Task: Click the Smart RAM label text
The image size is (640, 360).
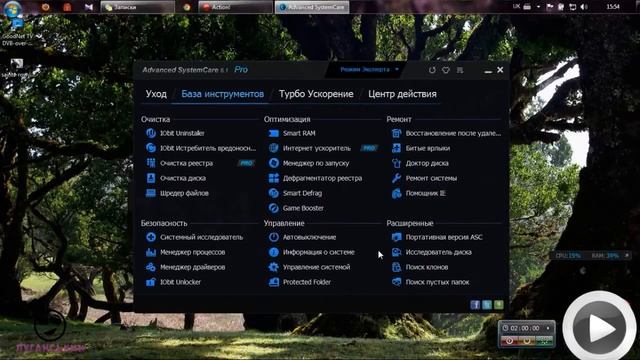Action: pyautogui.click(x=299, y=133)
